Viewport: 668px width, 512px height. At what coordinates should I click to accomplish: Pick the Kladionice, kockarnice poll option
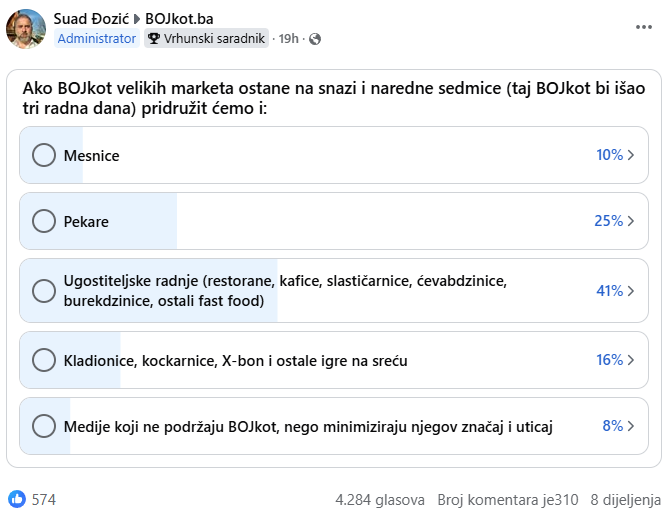click(44, 360)
